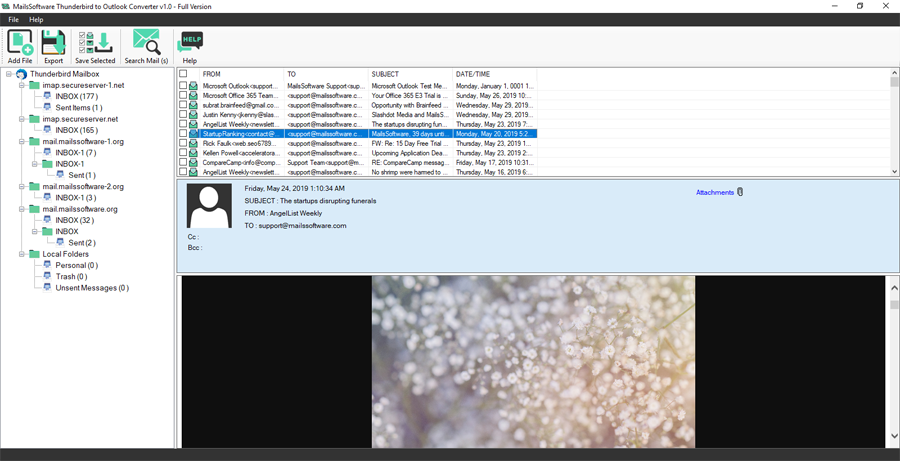
Task: Click the mail.mailssoftware-1.org folder icon
Action: (x=34, y=142)
